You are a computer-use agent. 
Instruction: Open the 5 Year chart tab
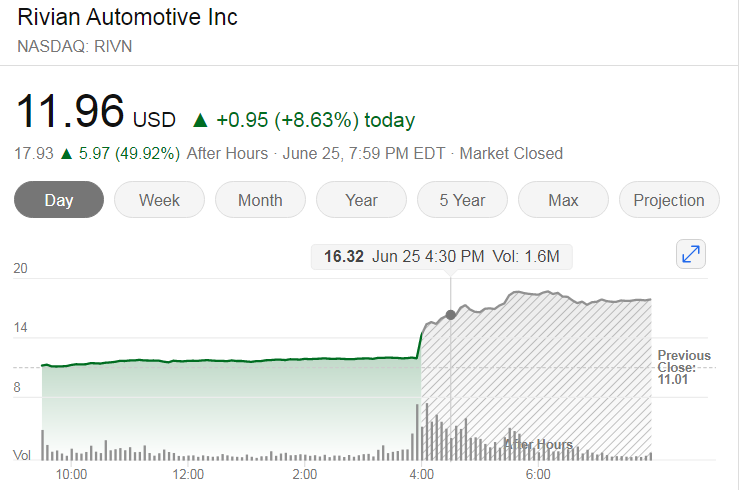point(462,200)
